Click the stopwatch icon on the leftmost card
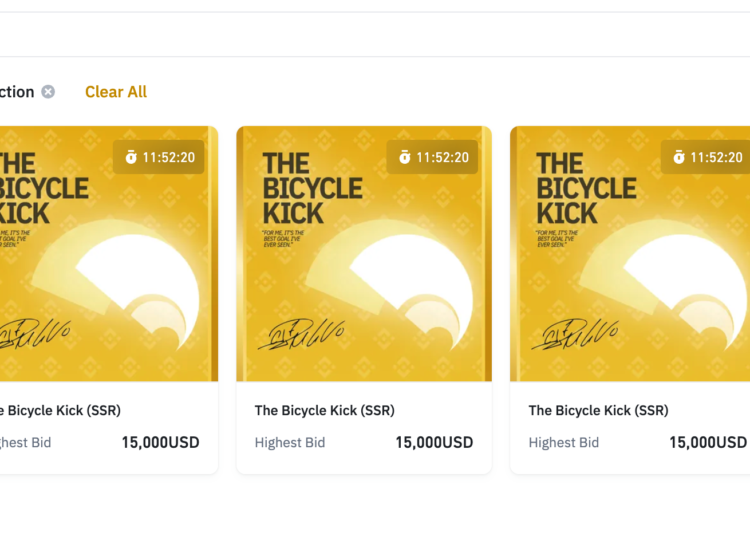The image size is (750, 536). coord(131,157)
